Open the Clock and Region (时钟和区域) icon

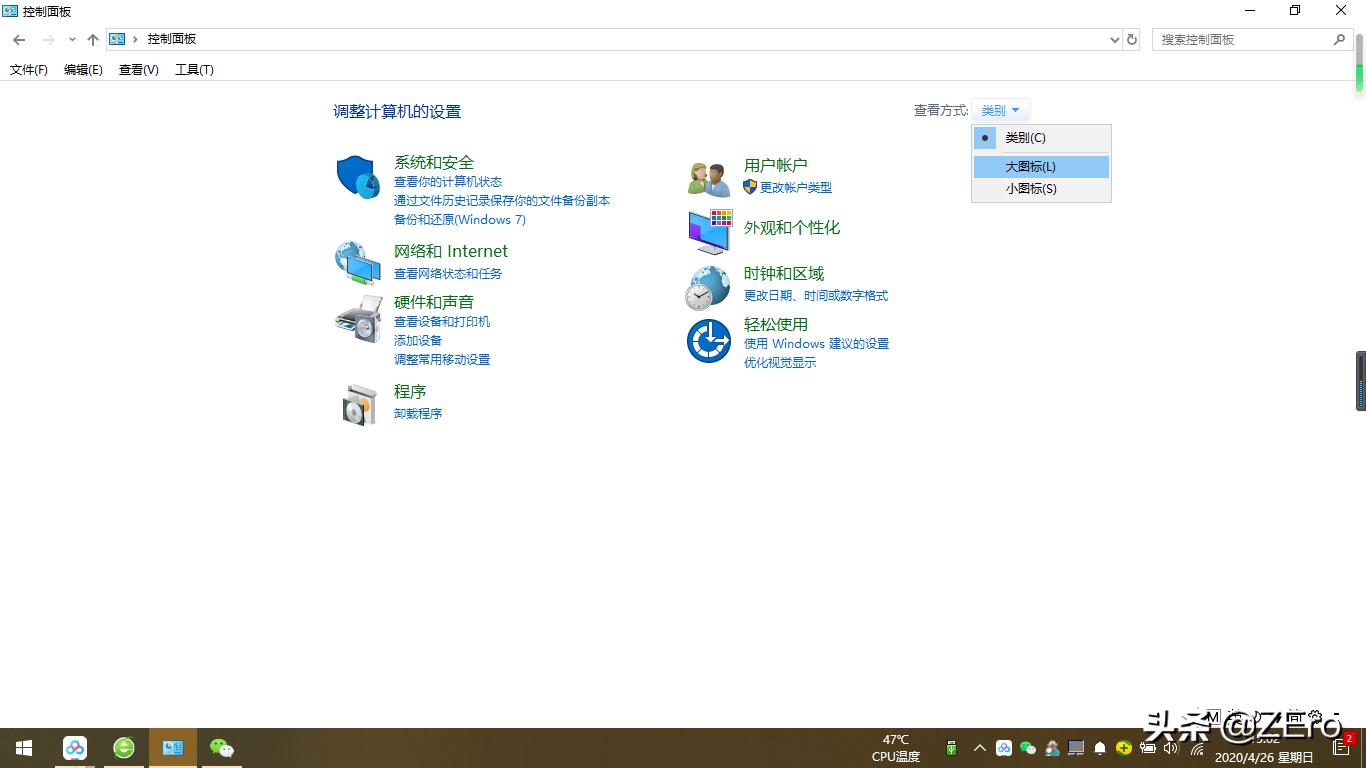click(707, 284)
